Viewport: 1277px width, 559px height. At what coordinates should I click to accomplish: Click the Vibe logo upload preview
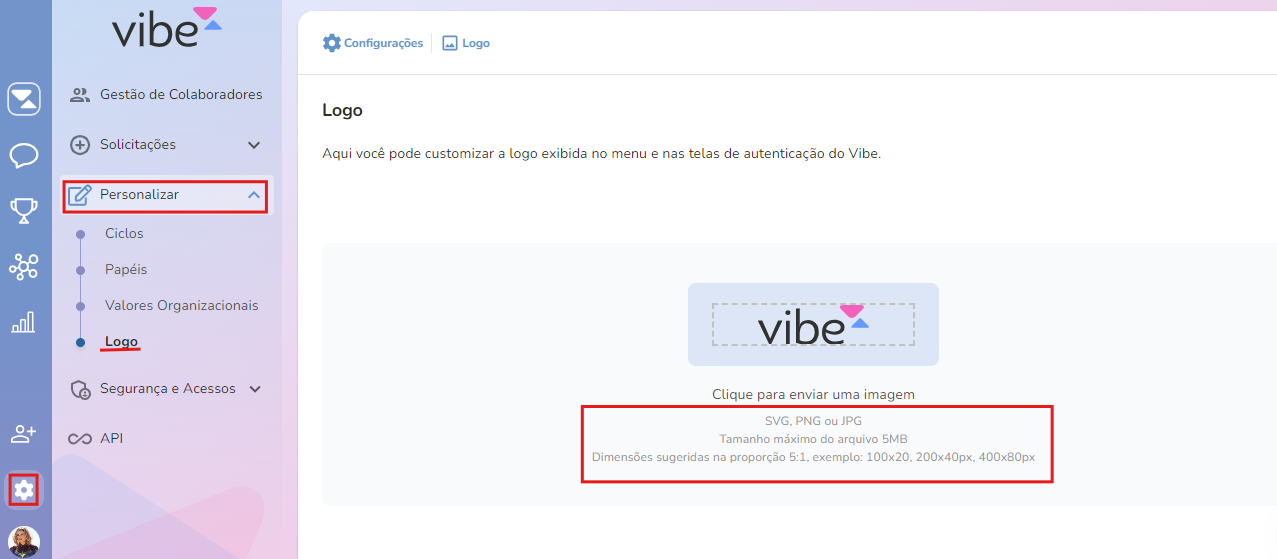(x=813, y=324)
